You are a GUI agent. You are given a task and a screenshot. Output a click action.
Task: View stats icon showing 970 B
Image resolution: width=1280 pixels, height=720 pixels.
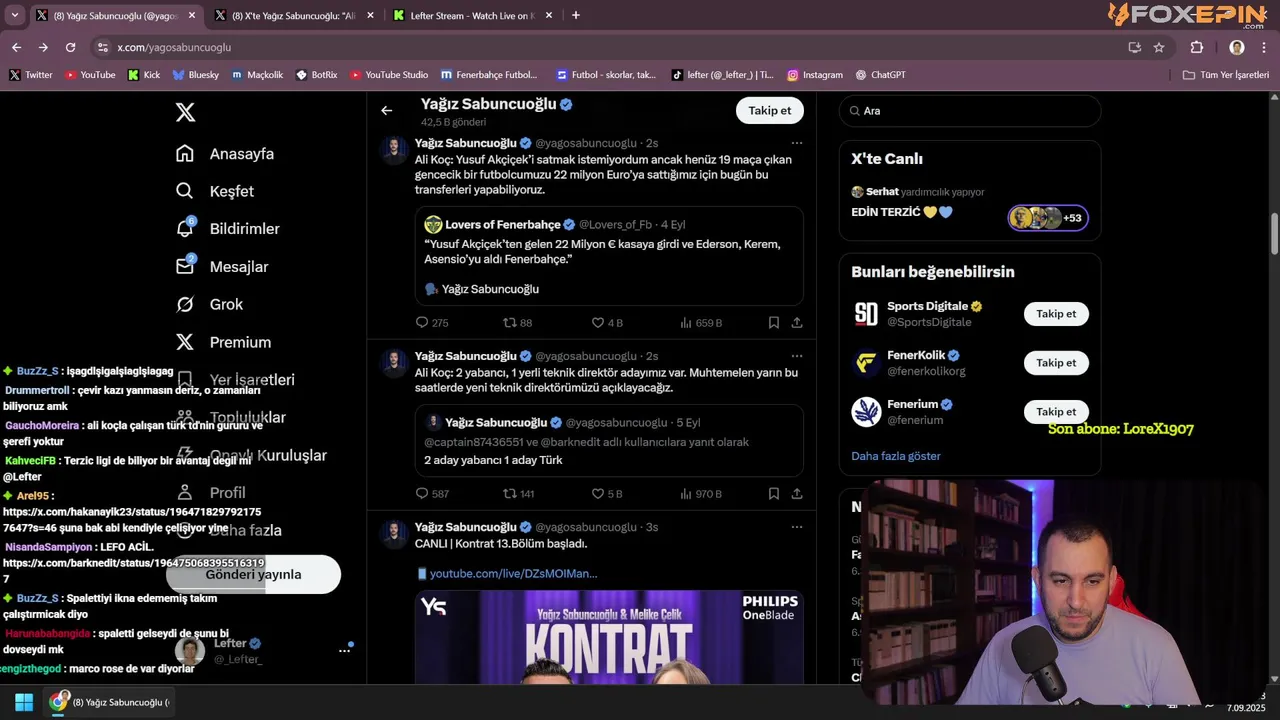pos(686,494)
